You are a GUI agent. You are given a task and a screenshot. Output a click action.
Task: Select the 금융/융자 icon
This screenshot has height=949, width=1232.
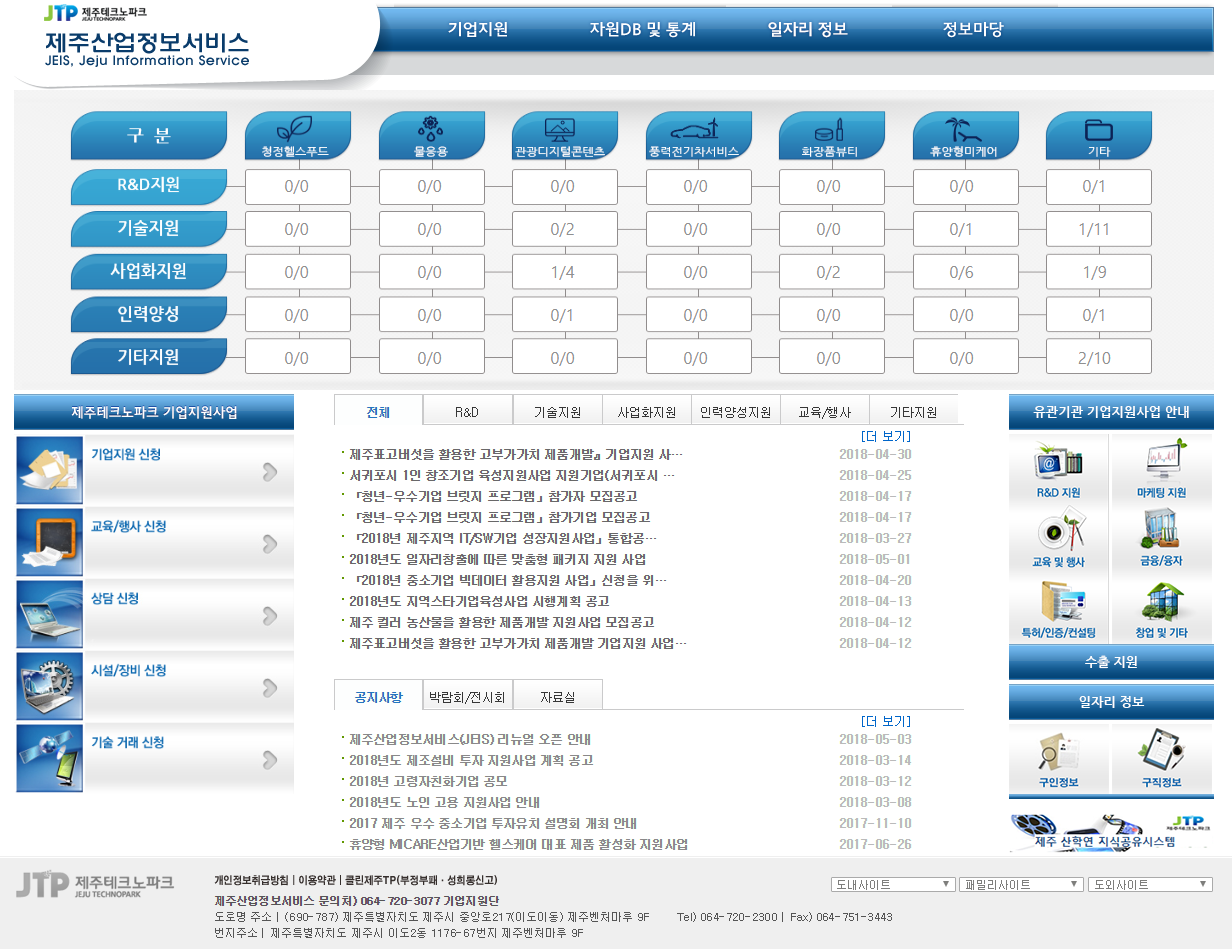(x=1161, y=531)
